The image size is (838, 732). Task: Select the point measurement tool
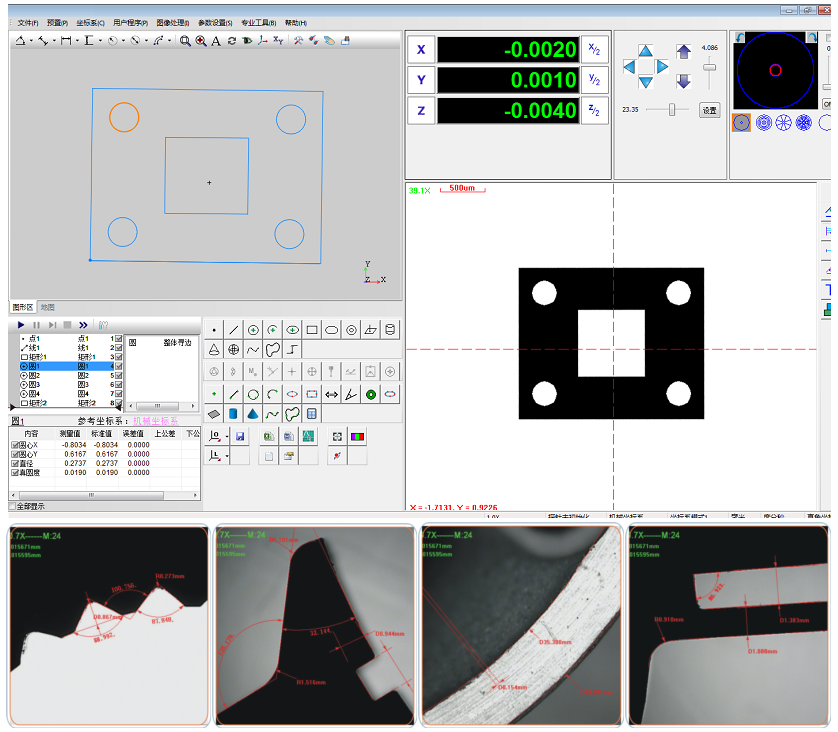(214, 330)
